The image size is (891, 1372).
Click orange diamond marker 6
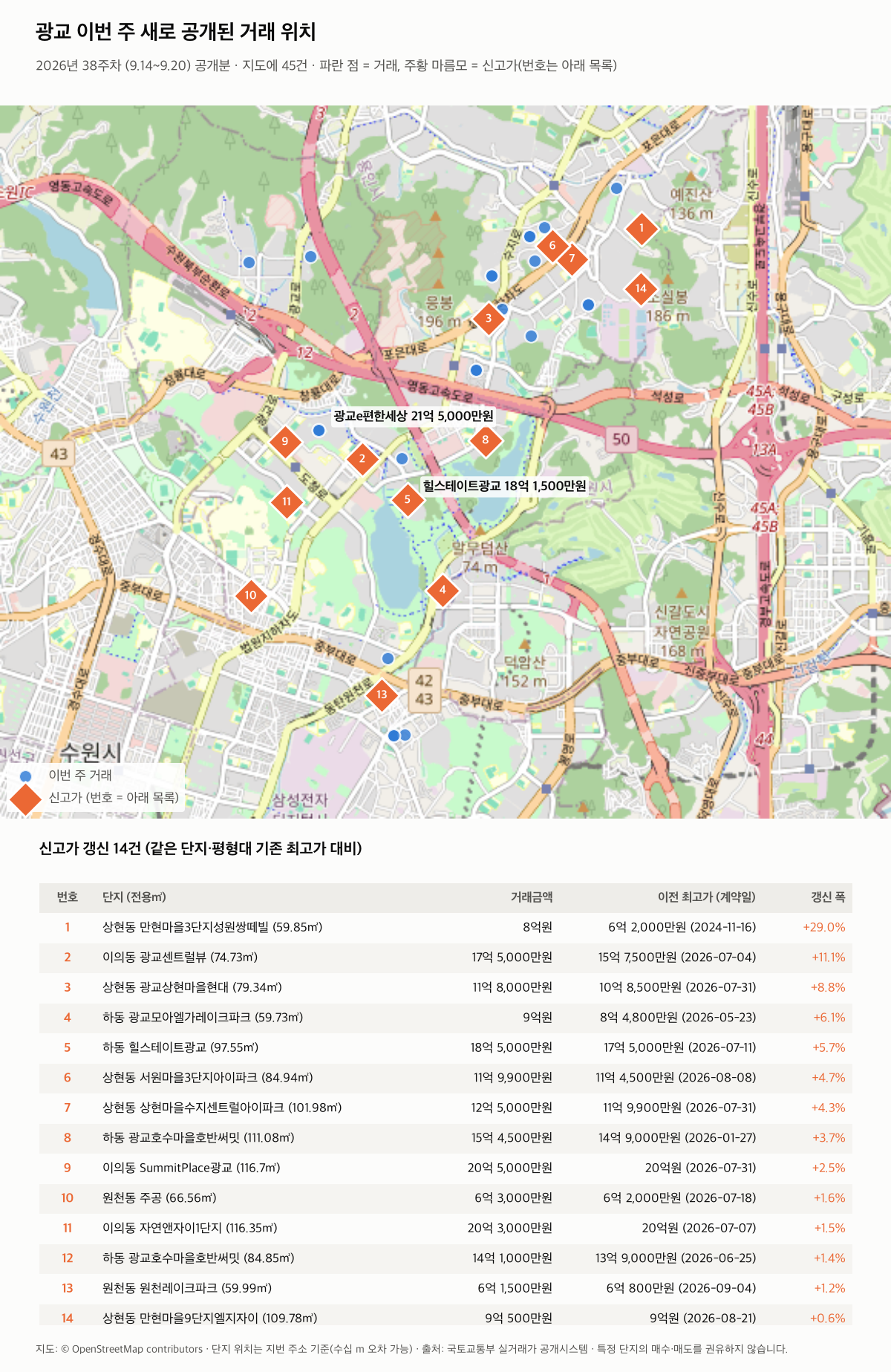point(552,245)
